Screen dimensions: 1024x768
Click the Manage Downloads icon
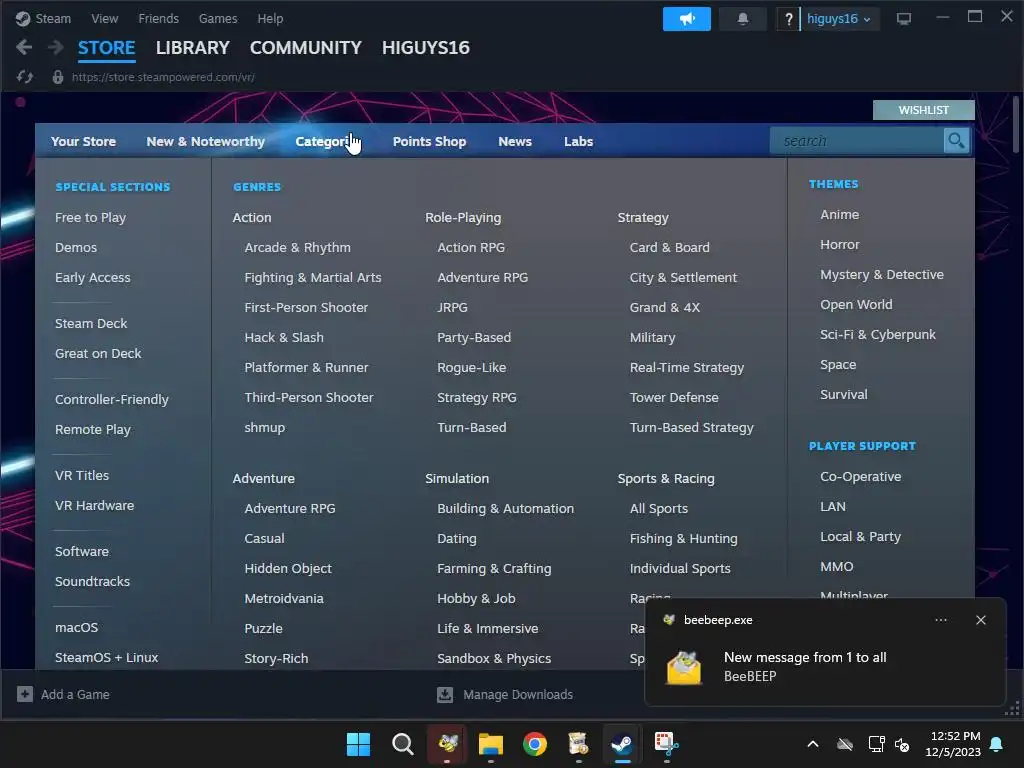coord(445,694)
